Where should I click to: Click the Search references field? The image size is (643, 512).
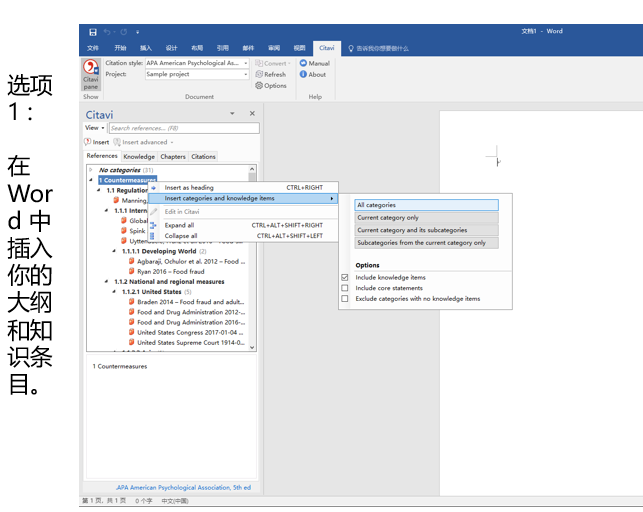[184, 128]
